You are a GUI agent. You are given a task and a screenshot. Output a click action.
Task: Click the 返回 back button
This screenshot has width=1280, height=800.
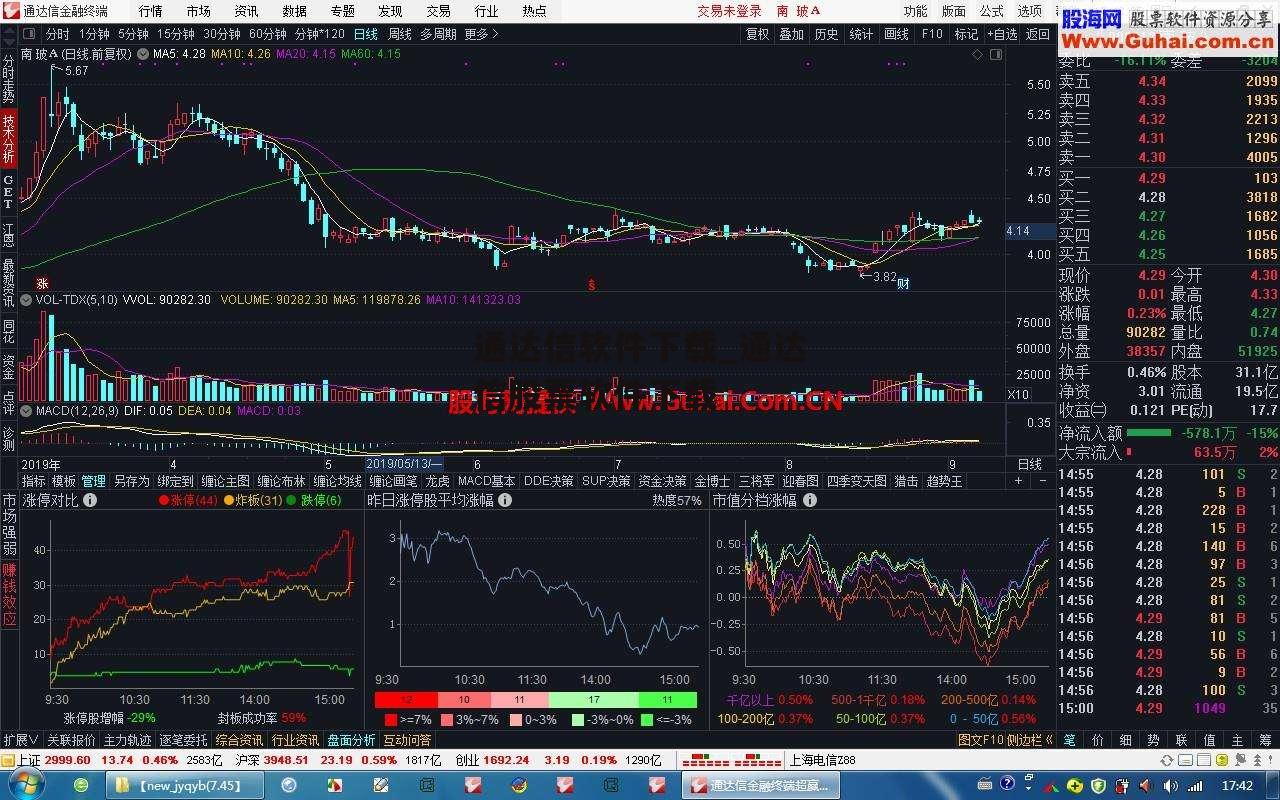click(x=1038, y=33)
